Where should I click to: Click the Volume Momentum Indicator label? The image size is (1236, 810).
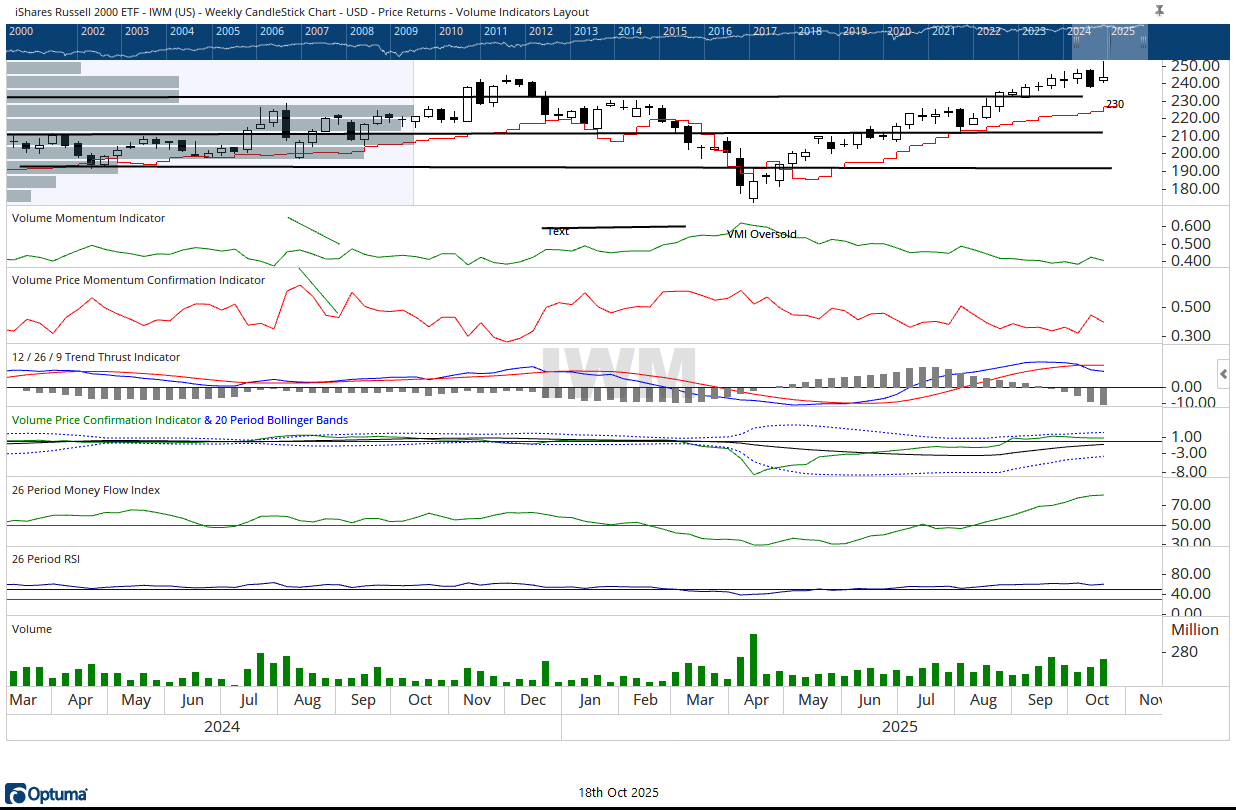(x=88, y=218)
